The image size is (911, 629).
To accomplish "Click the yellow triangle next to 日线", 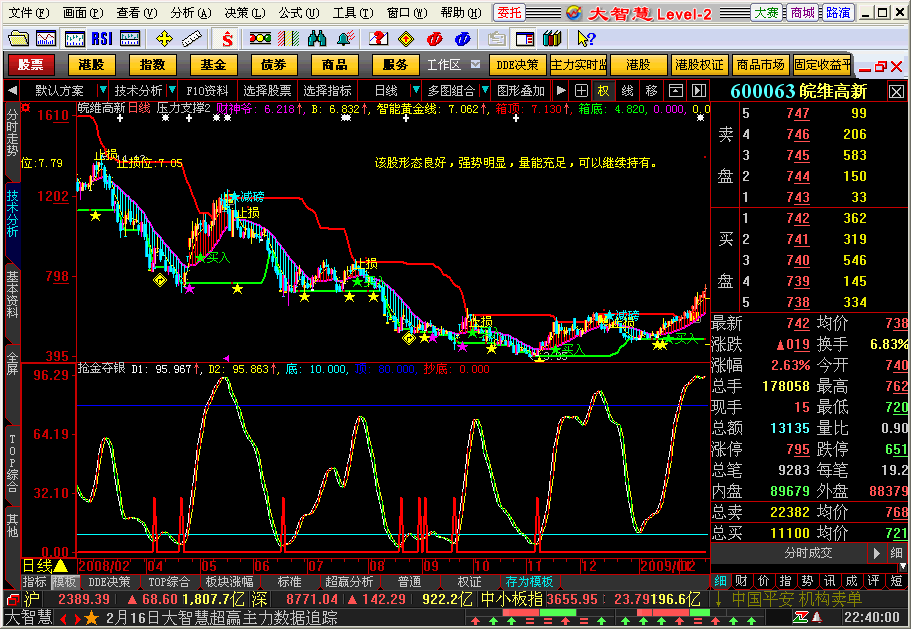I will pos(62,566).
